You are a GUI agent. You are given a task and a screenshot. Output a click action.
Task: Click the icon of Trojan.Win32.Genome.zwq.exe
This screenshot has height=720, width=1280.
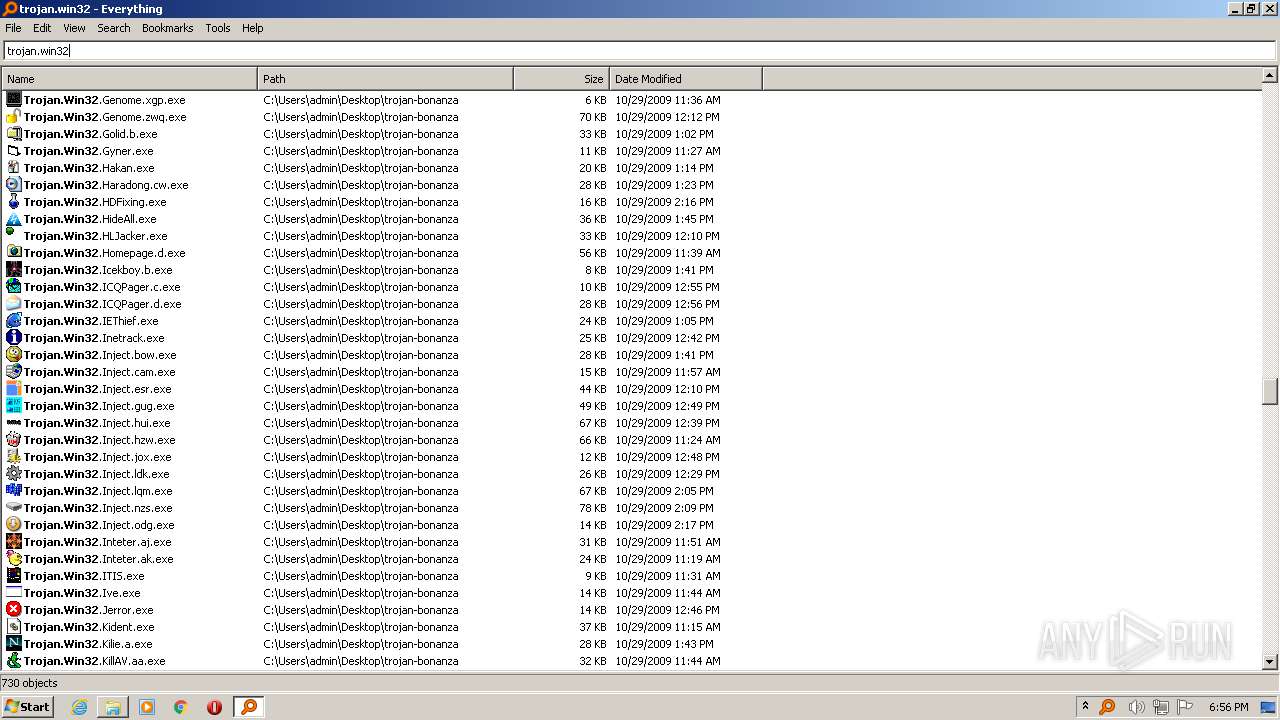14,117
